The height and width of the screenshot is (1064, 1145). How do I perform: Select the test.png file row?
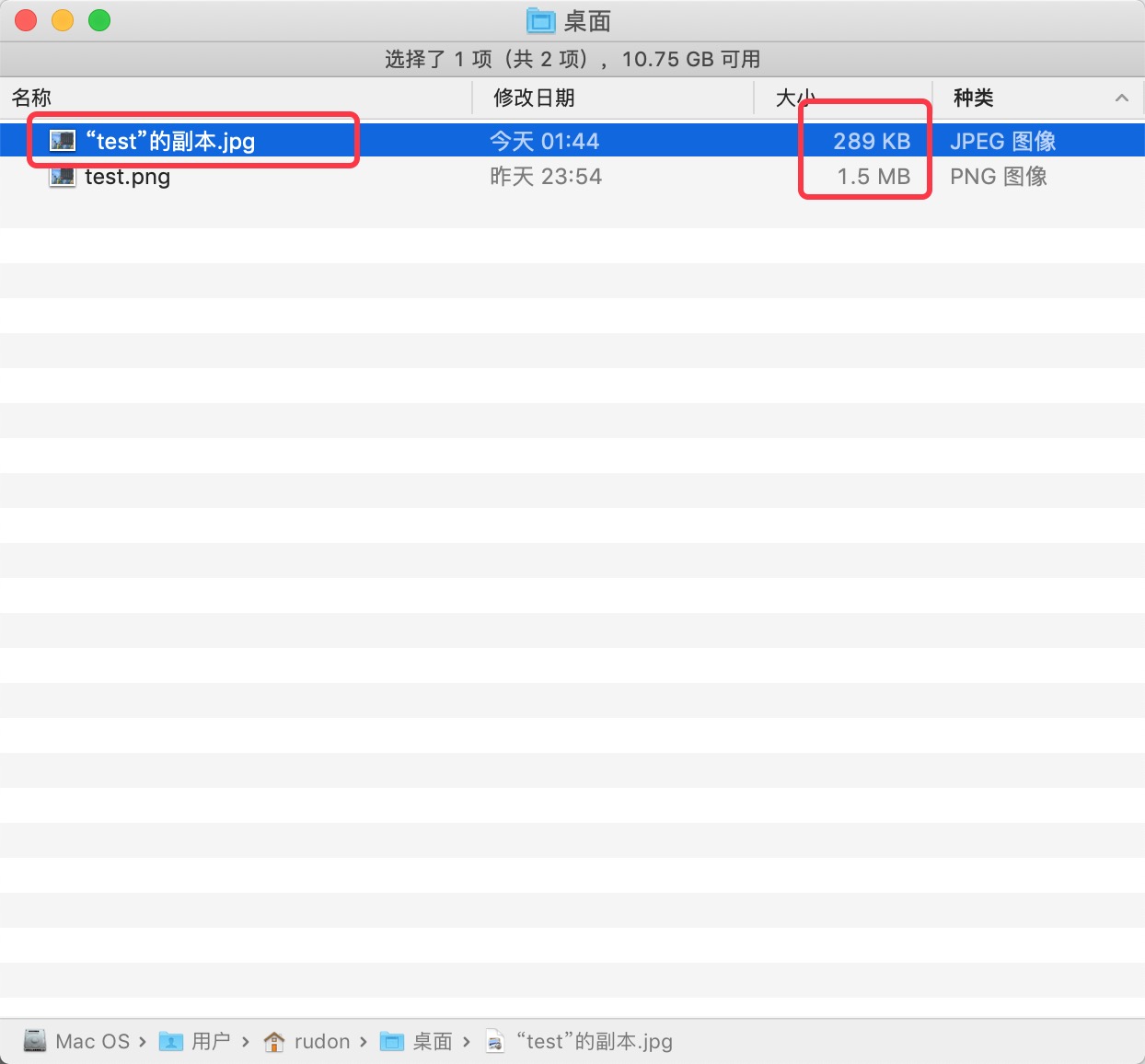click(126, 176)
